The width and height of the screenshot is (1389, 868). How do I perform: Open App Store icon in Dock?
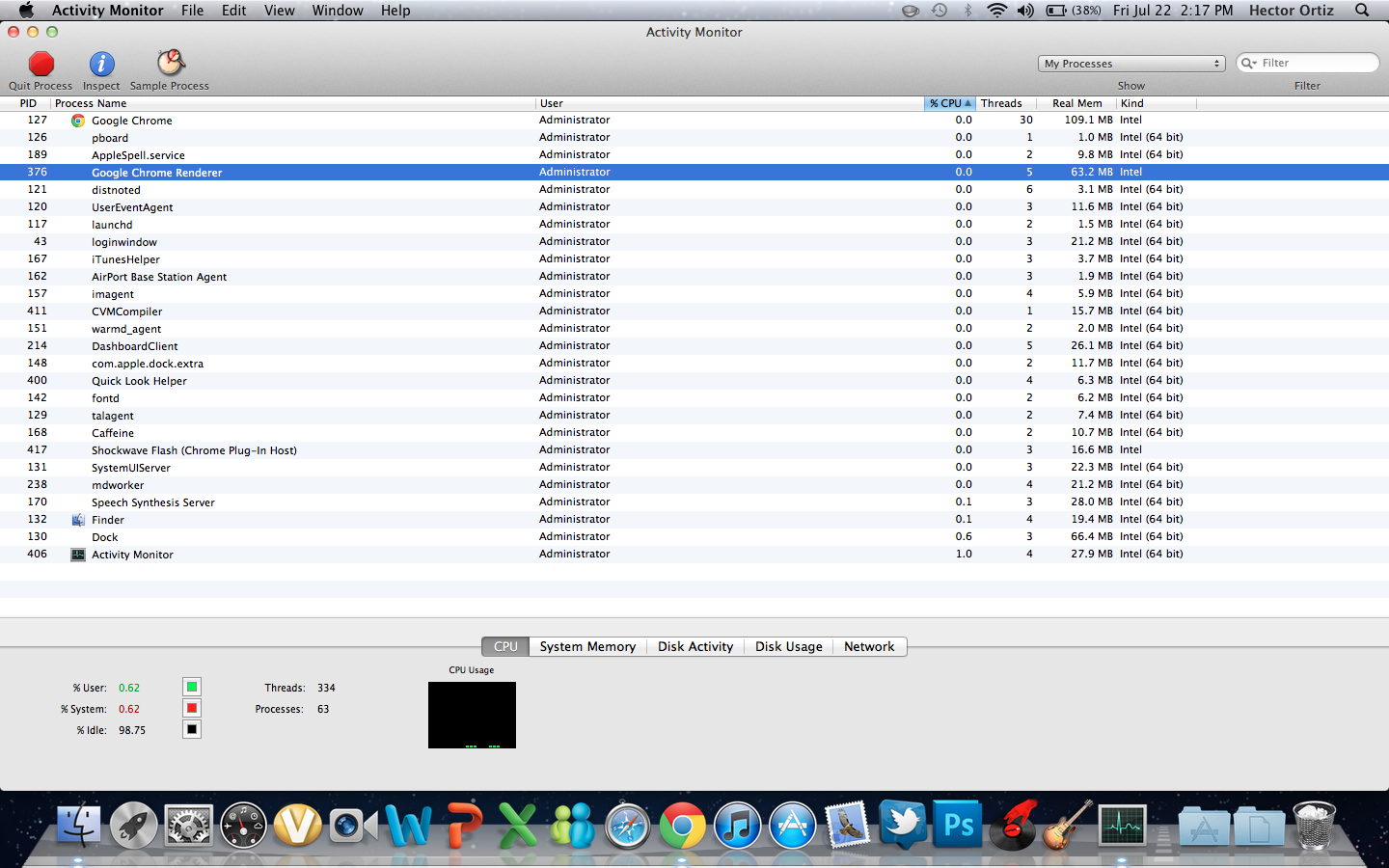[793, 827]
